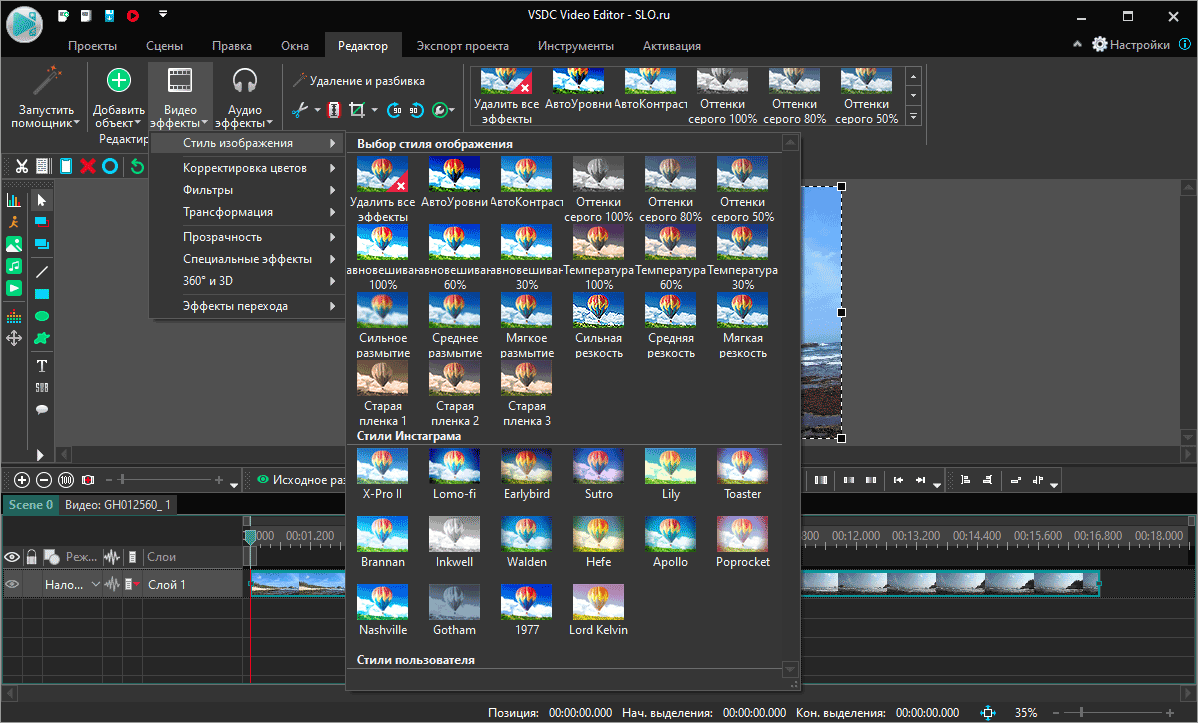The width and height of the screenshot is (1198, 723).
Task: Add a movement path object
Action: point(14,338)
